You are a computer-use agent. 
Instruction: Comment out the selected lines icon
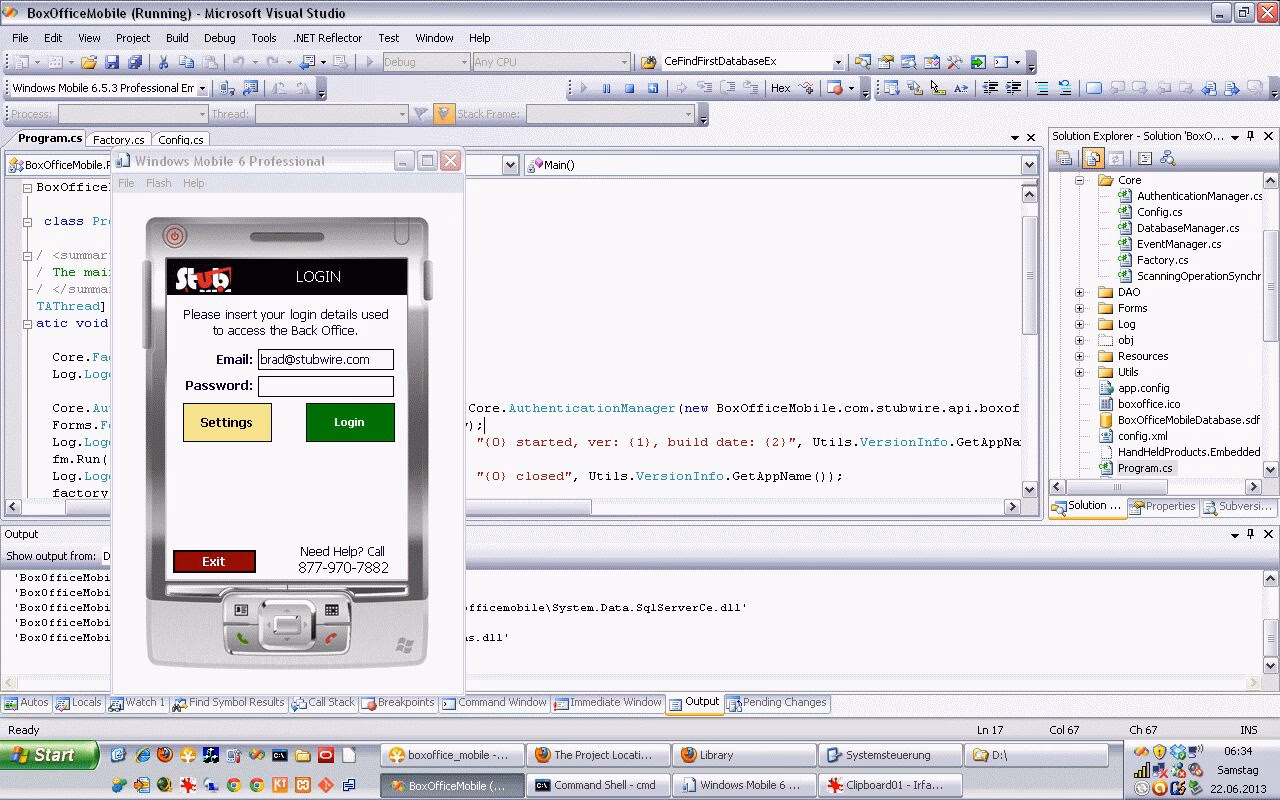pyautogui.click(x=1042, y=88)
